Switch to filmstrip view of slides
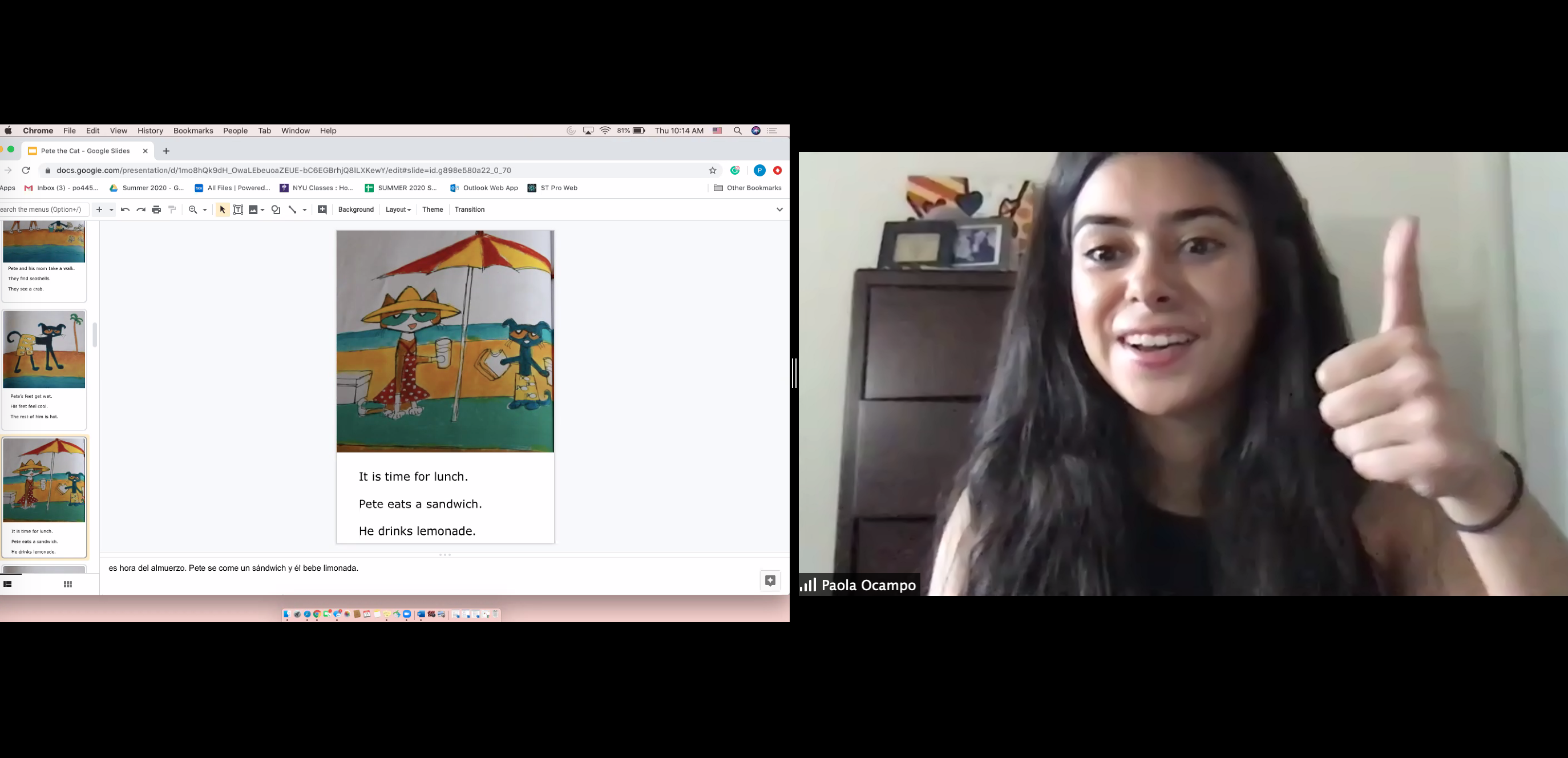1568x758 pixels. click(x=8, y=584)
